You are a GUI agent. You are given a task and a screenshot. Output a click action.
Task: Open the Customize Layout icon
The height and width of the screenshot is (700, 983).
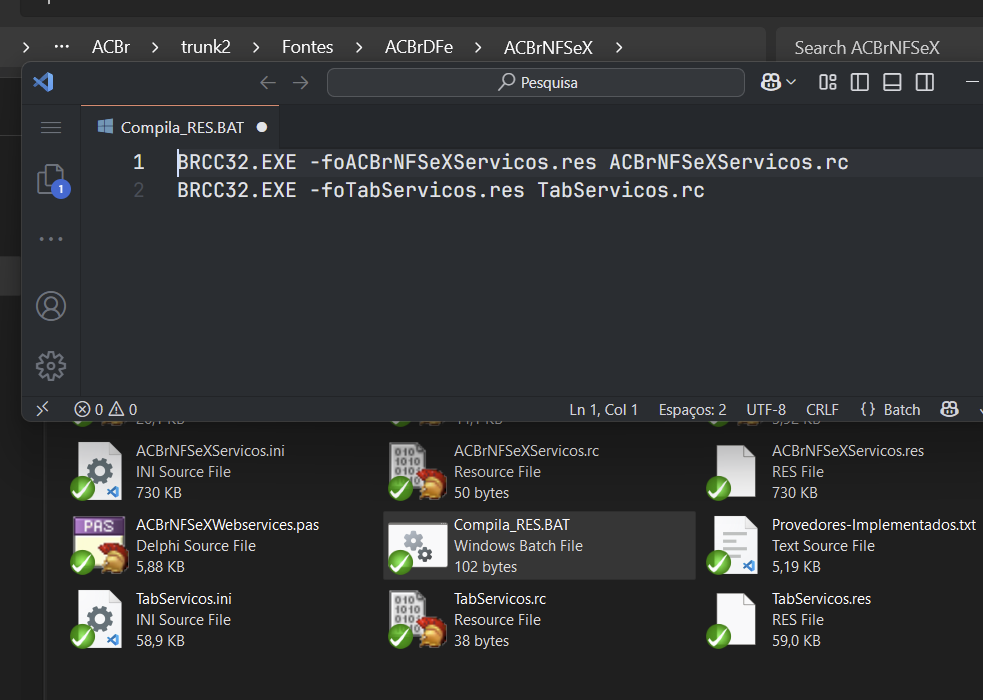click(x=828, y=82)
